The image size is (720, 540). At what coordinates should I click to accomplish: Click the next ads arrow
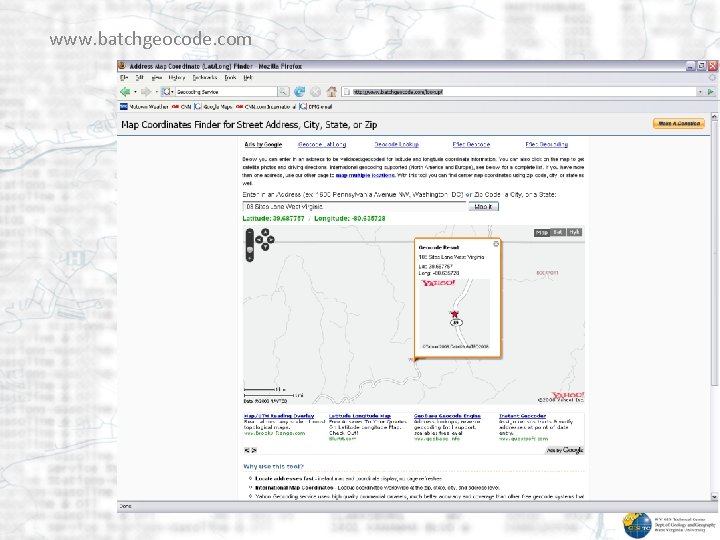pyautogui.click(x=254, y=450)
